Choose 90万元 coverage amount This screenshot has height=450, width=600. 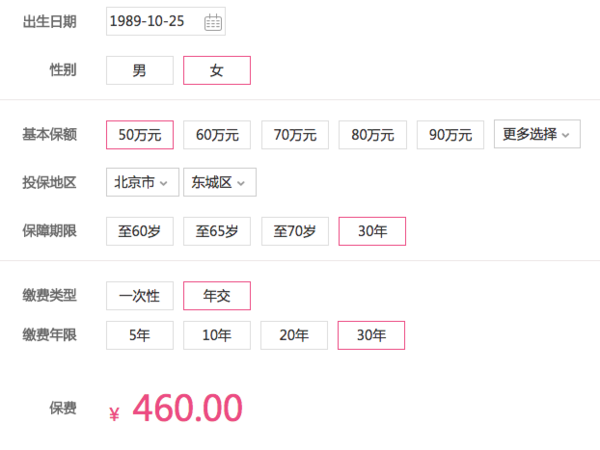[450, 135]
